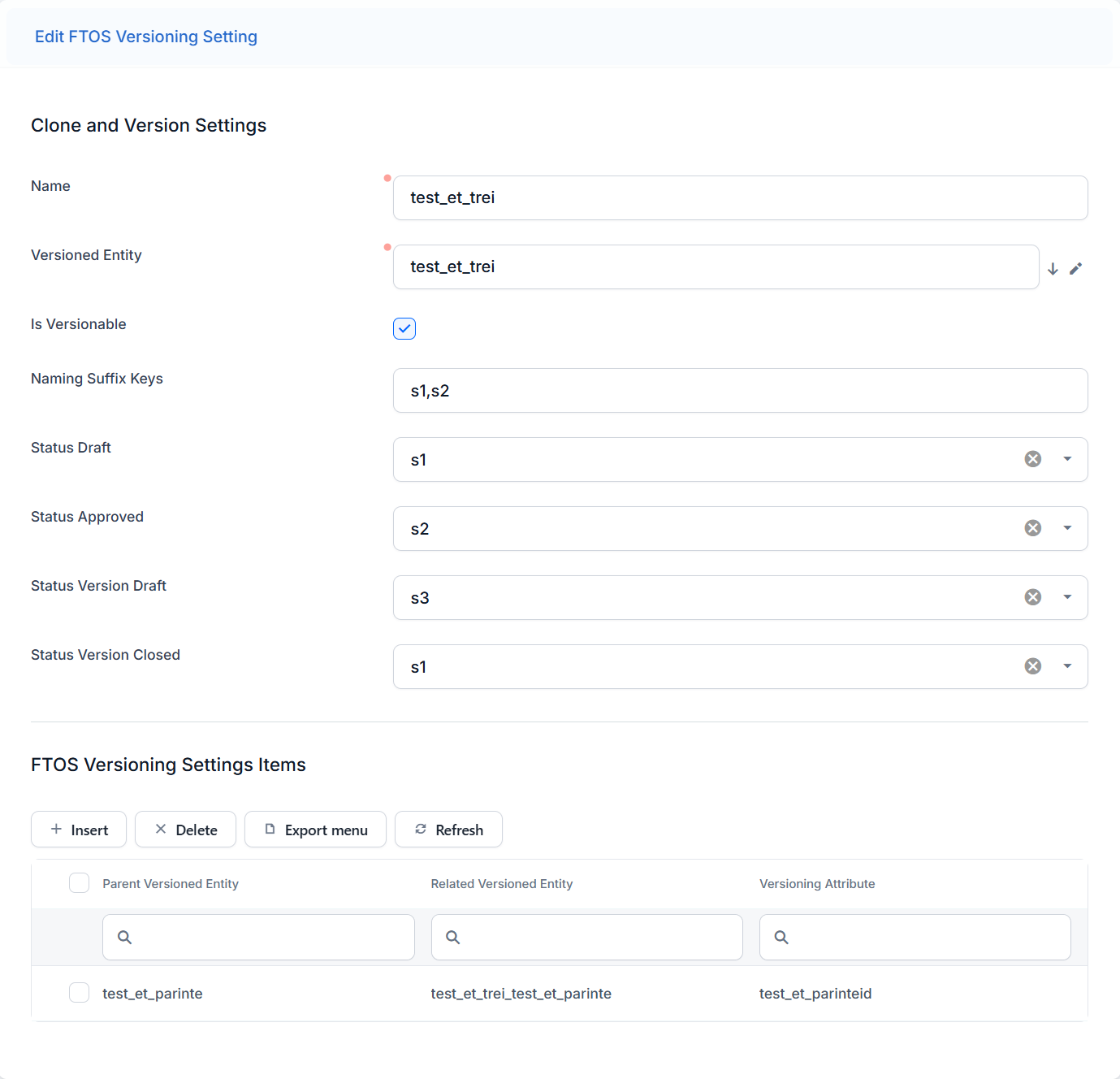Click search icon in Parent Versioned Entity filter

[124, 937]
